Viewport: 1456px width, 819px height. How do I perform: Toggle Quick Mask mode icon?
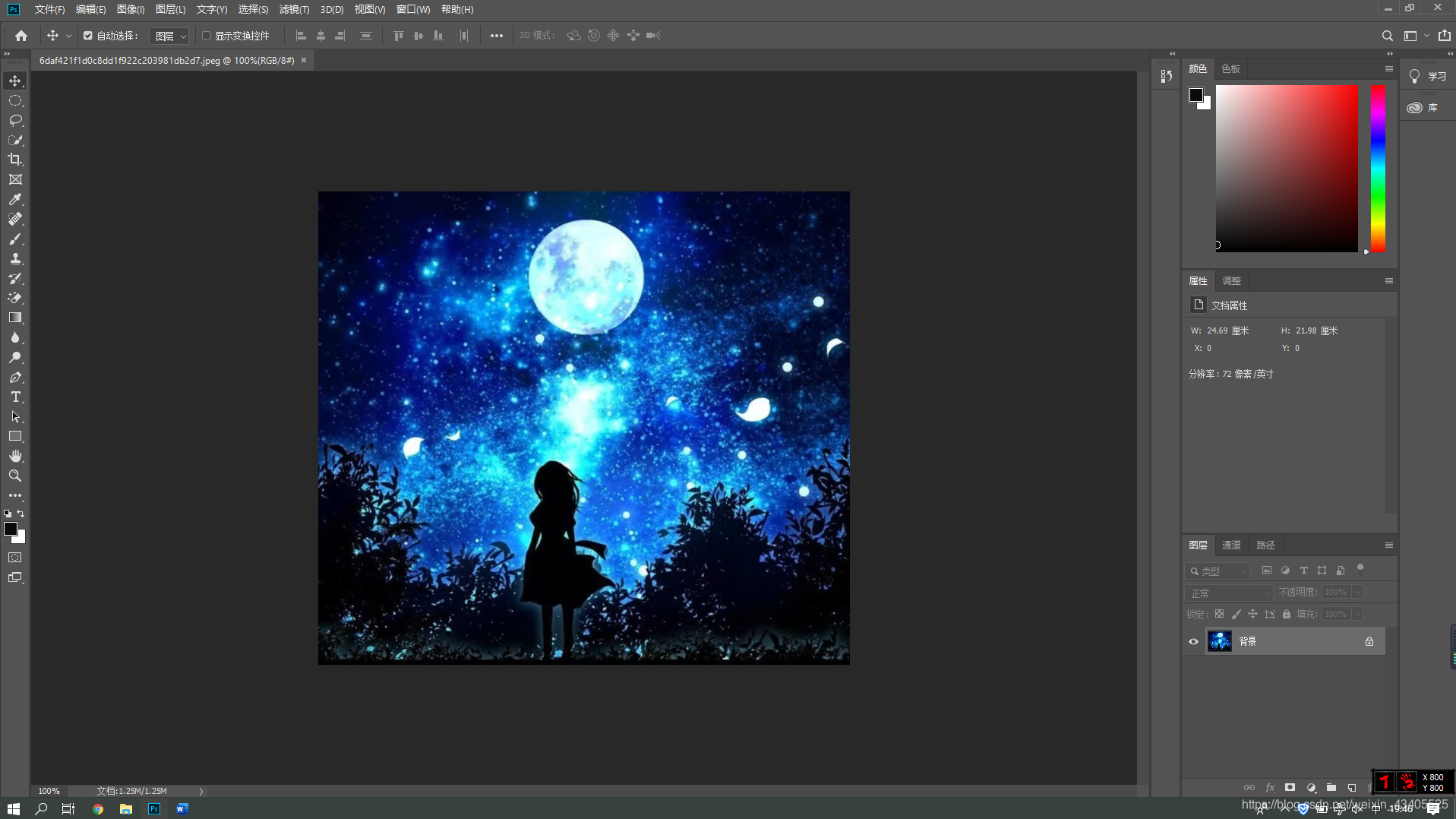coord(15,558)
